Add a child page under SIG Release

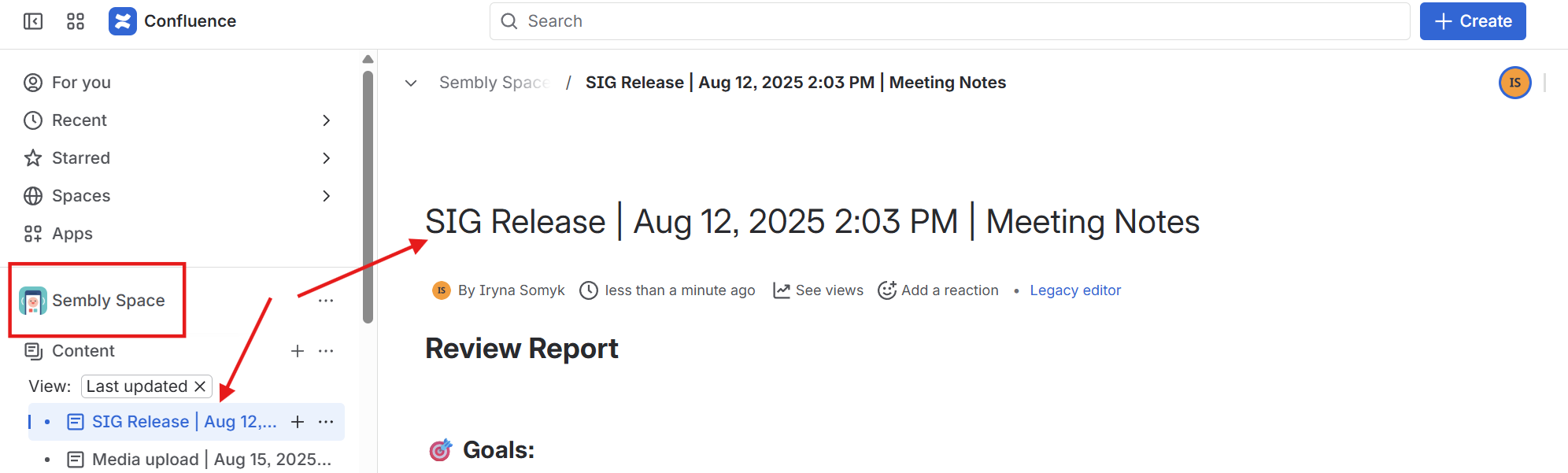(x=298, y=422)
